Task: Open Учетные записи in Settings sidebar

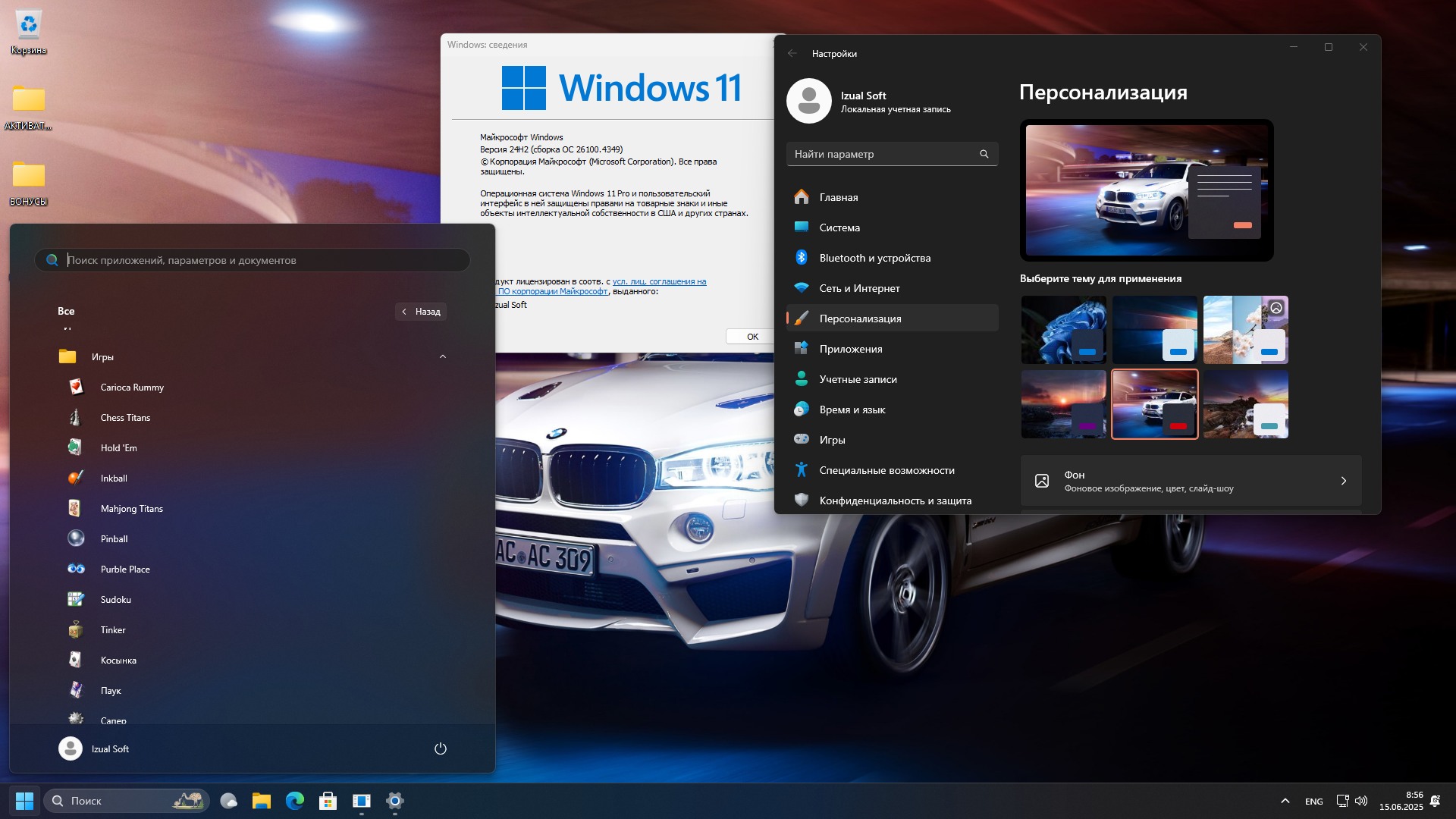Action: click(892, 379)
